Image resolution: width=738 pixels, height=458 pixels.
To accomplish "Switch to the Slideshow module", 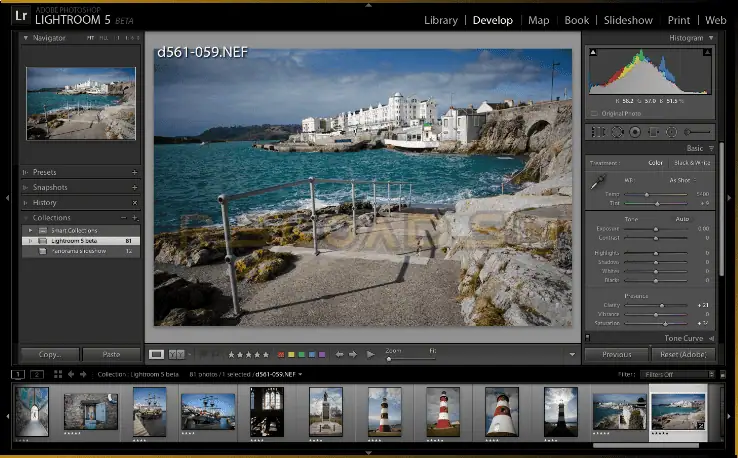I will click(x=628, y=20).
